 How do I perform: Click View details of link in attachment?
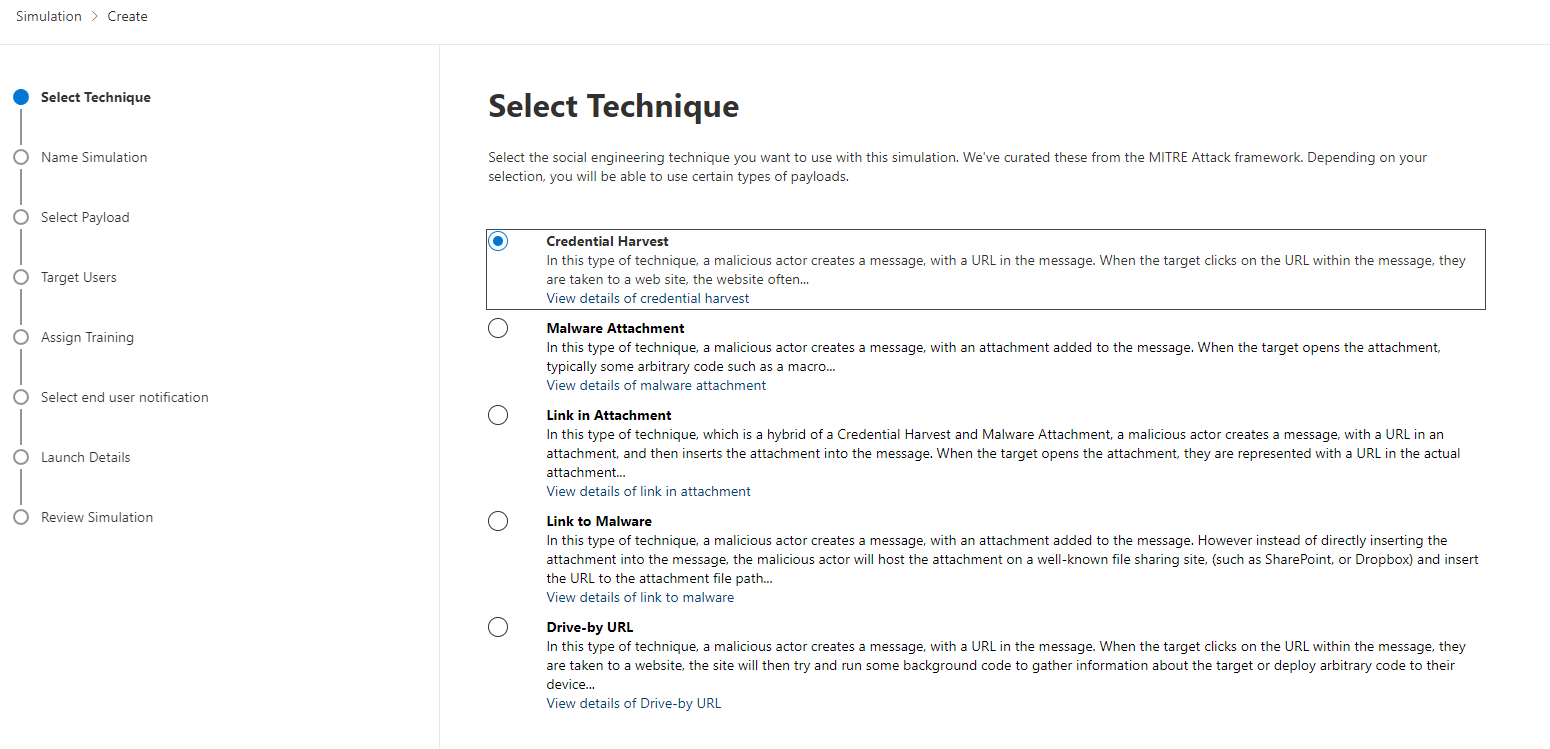(x=648, y=491)
